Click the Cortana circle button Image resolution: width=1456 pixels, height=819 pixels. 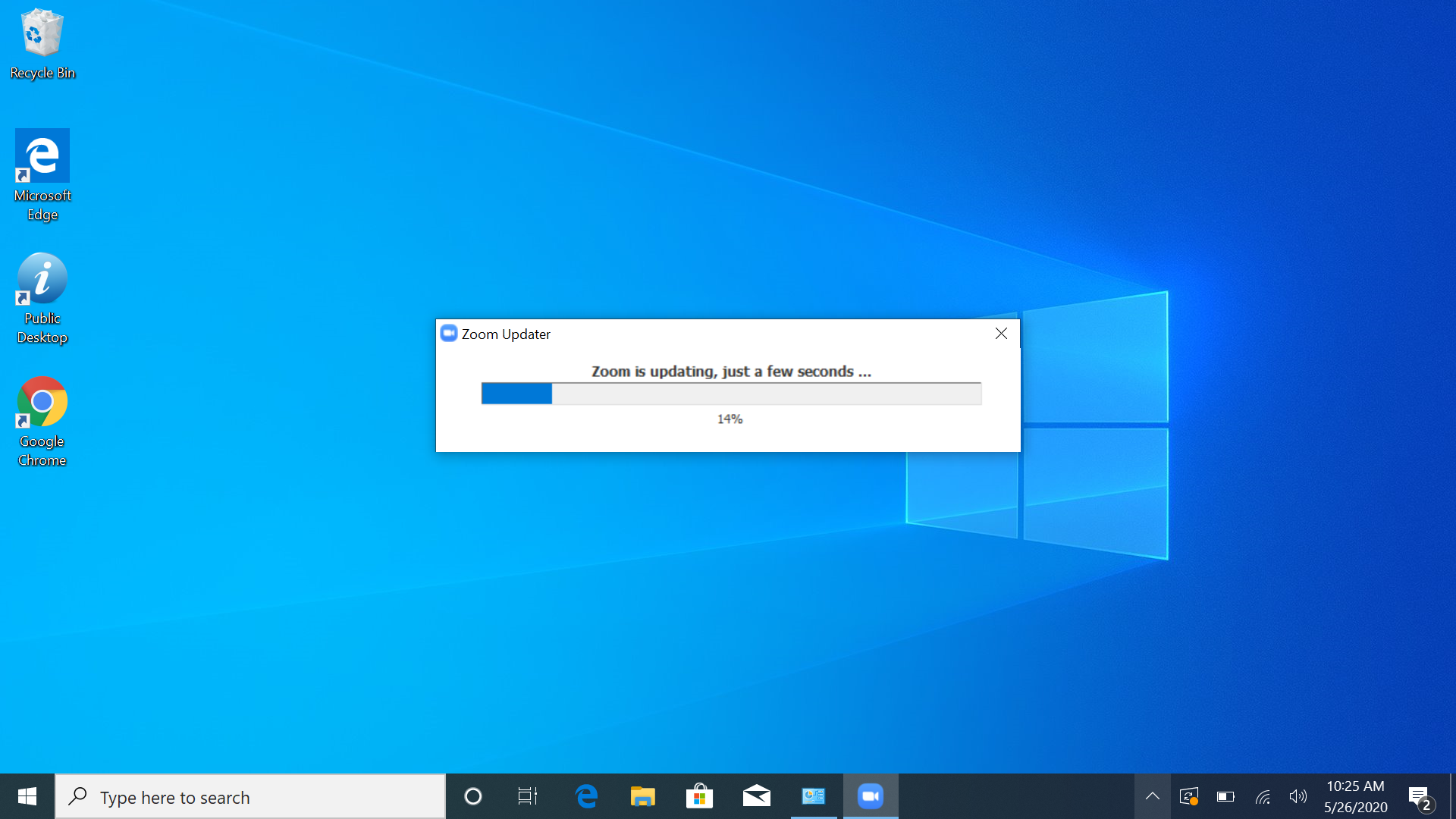pyautogui.click(x=472, y=796)
